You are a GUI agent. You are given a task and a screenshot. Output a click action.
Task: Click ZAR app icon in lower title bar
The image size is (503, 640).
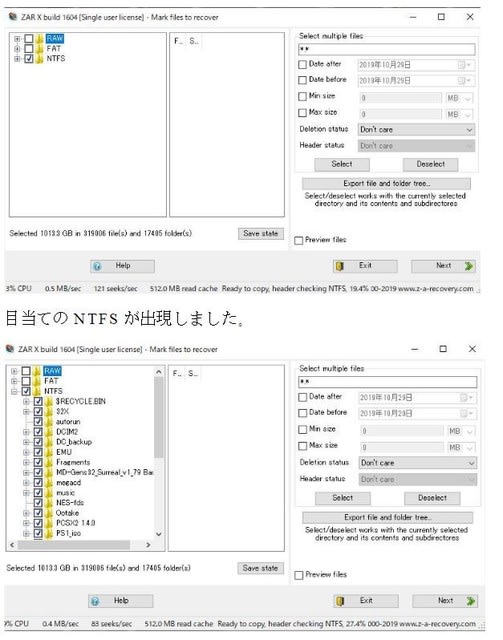10,349
